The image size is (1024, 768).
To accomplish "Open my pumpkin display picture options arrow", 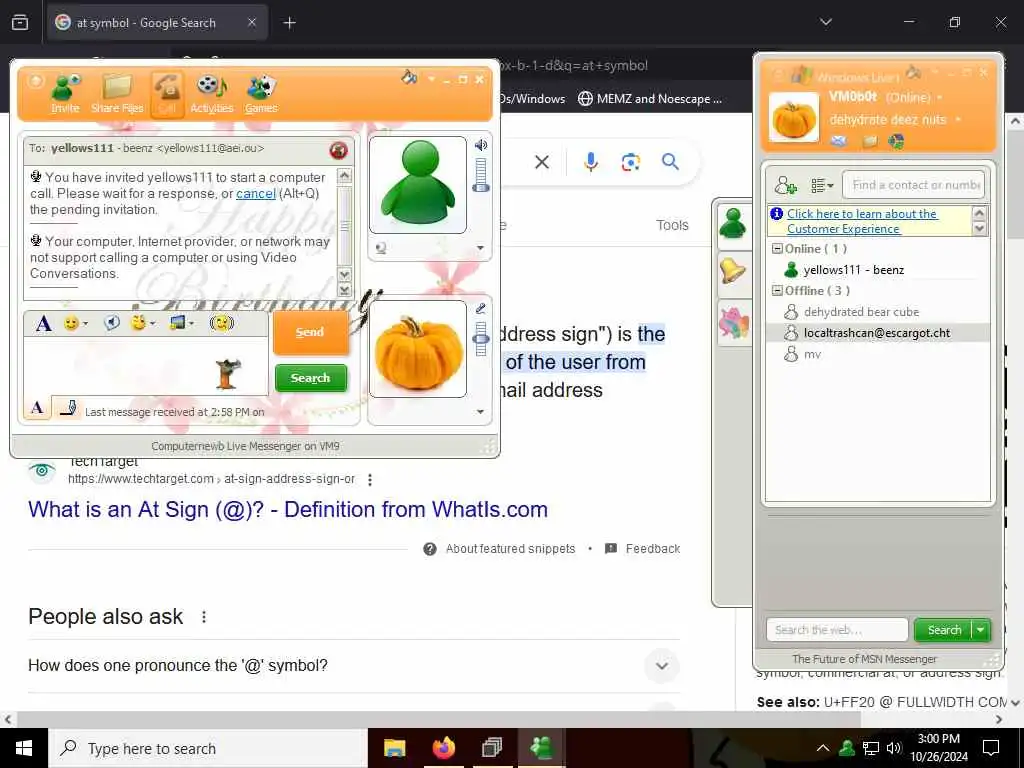I will coord(481,412).
